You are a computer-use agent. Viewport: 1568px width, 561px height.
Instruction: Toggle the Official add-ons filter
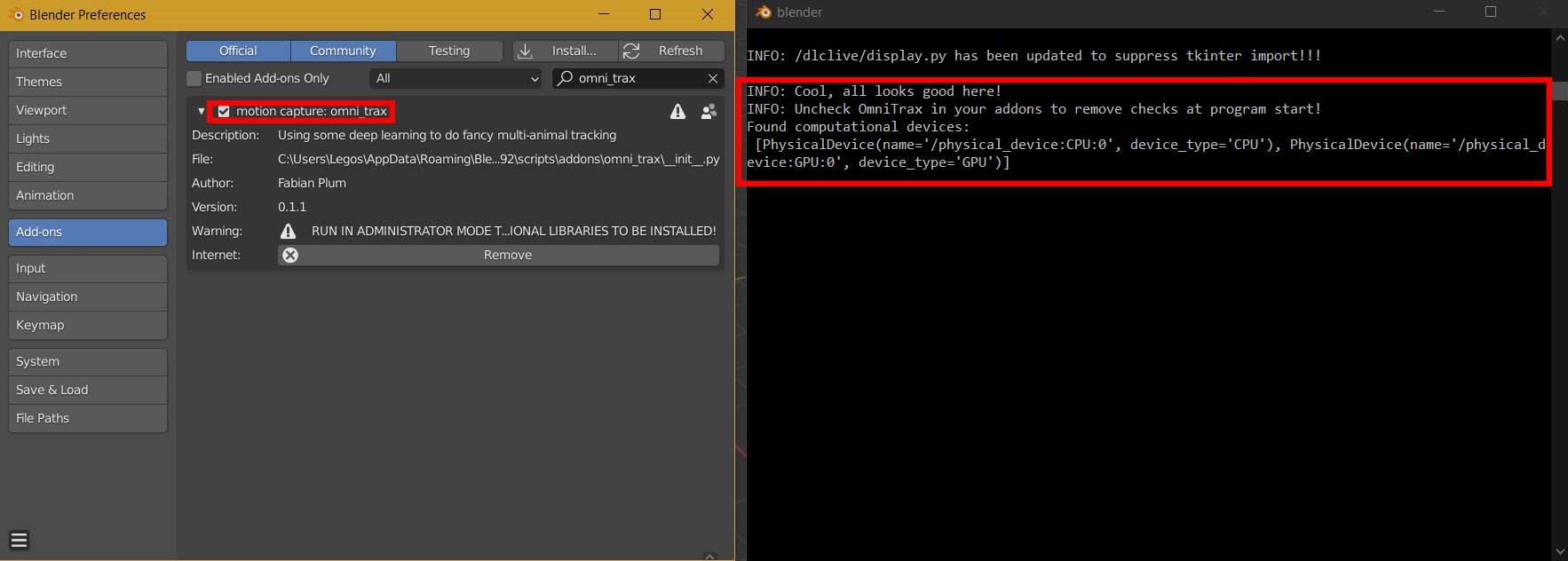click(x=238, y=51)
